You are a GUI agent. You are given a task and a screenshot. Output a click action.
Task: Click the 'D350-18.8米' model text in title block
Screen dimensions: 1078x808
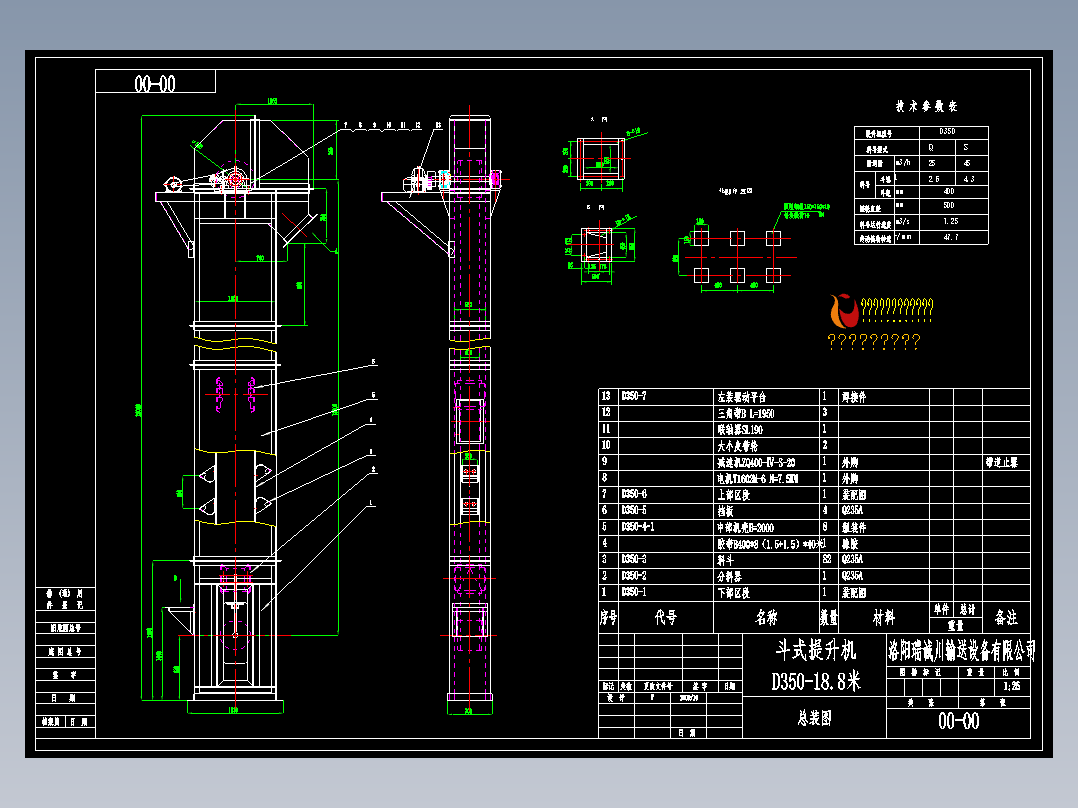coord(815,681)
